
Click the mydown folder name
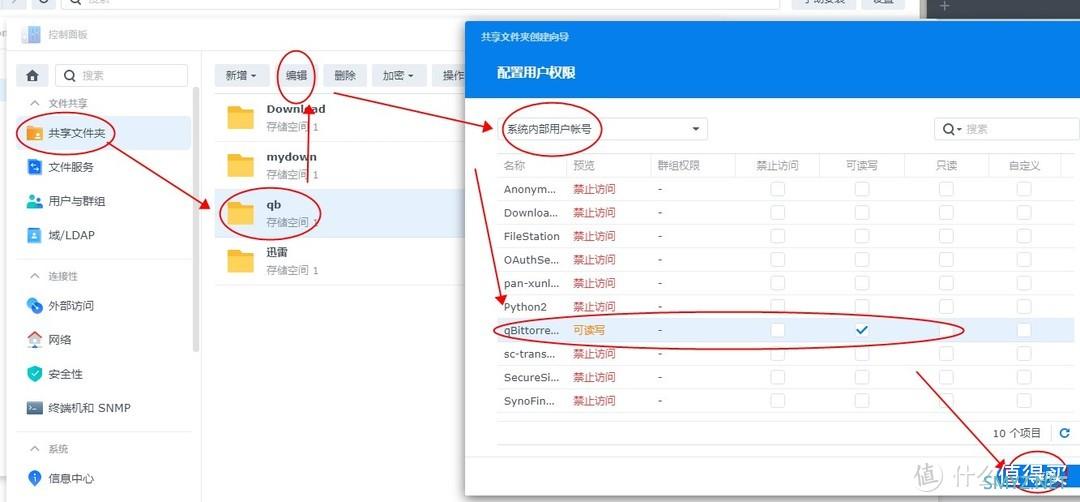pyautogui.click(x=291, y=157)
